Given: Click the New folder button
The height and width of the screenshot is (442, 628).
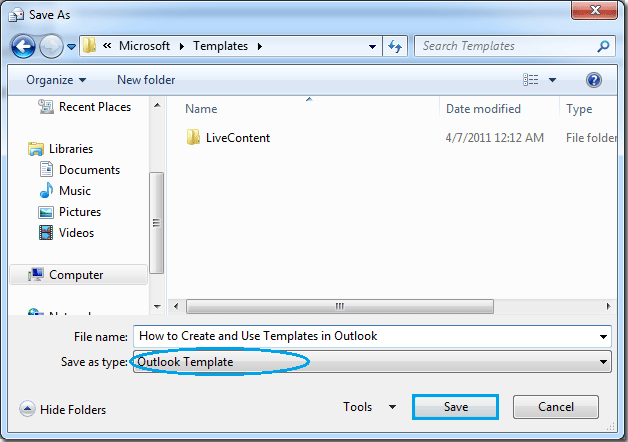Looking at the screenshot, I should [x=146, y=80].
